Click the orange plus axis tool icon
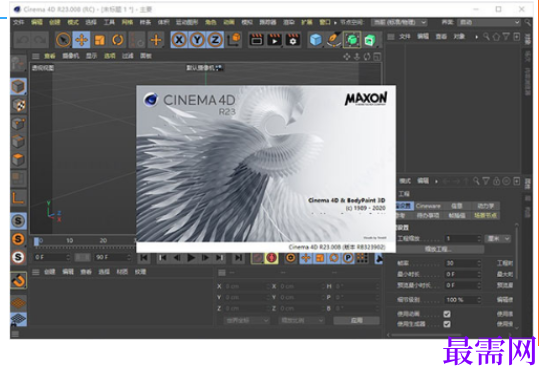 [156, 40]
